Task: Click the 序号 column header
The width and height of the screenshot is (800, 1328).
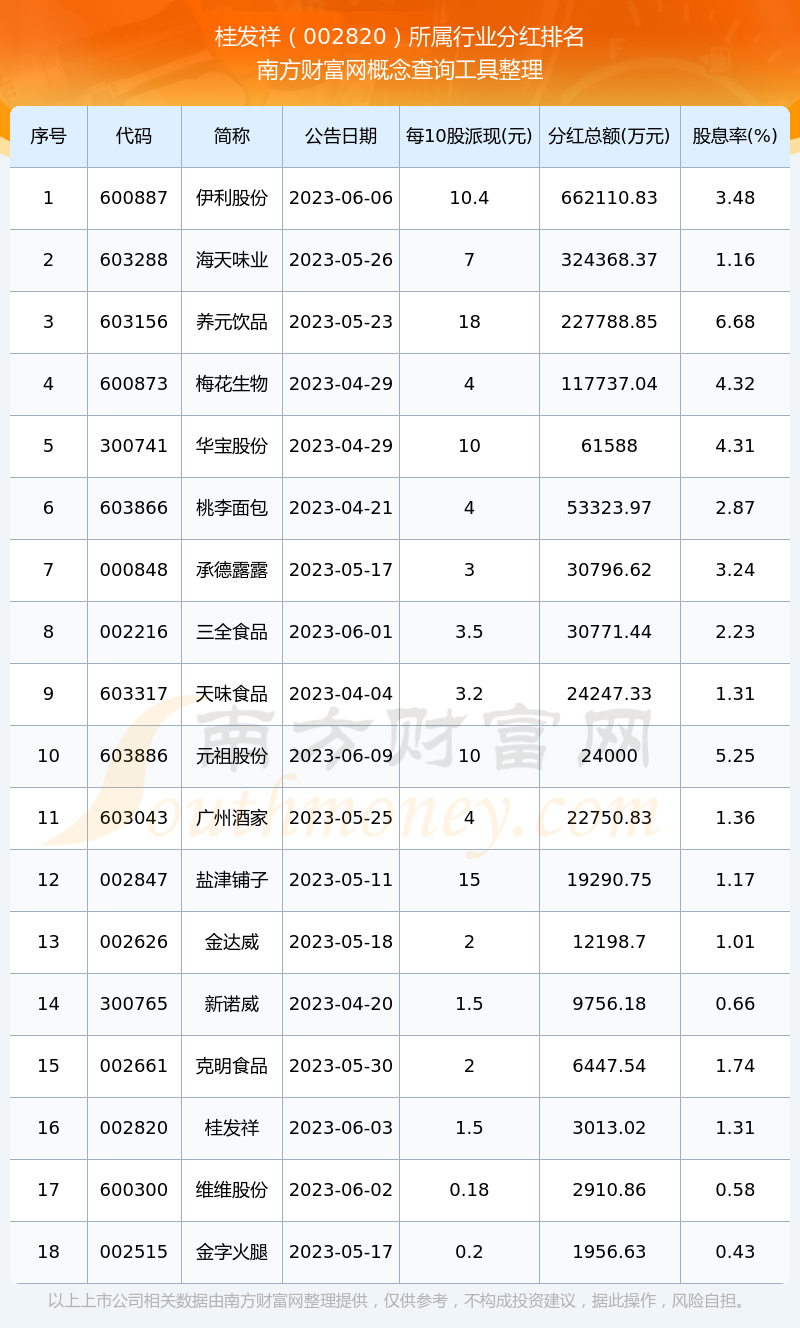Action: coord(48,136)
